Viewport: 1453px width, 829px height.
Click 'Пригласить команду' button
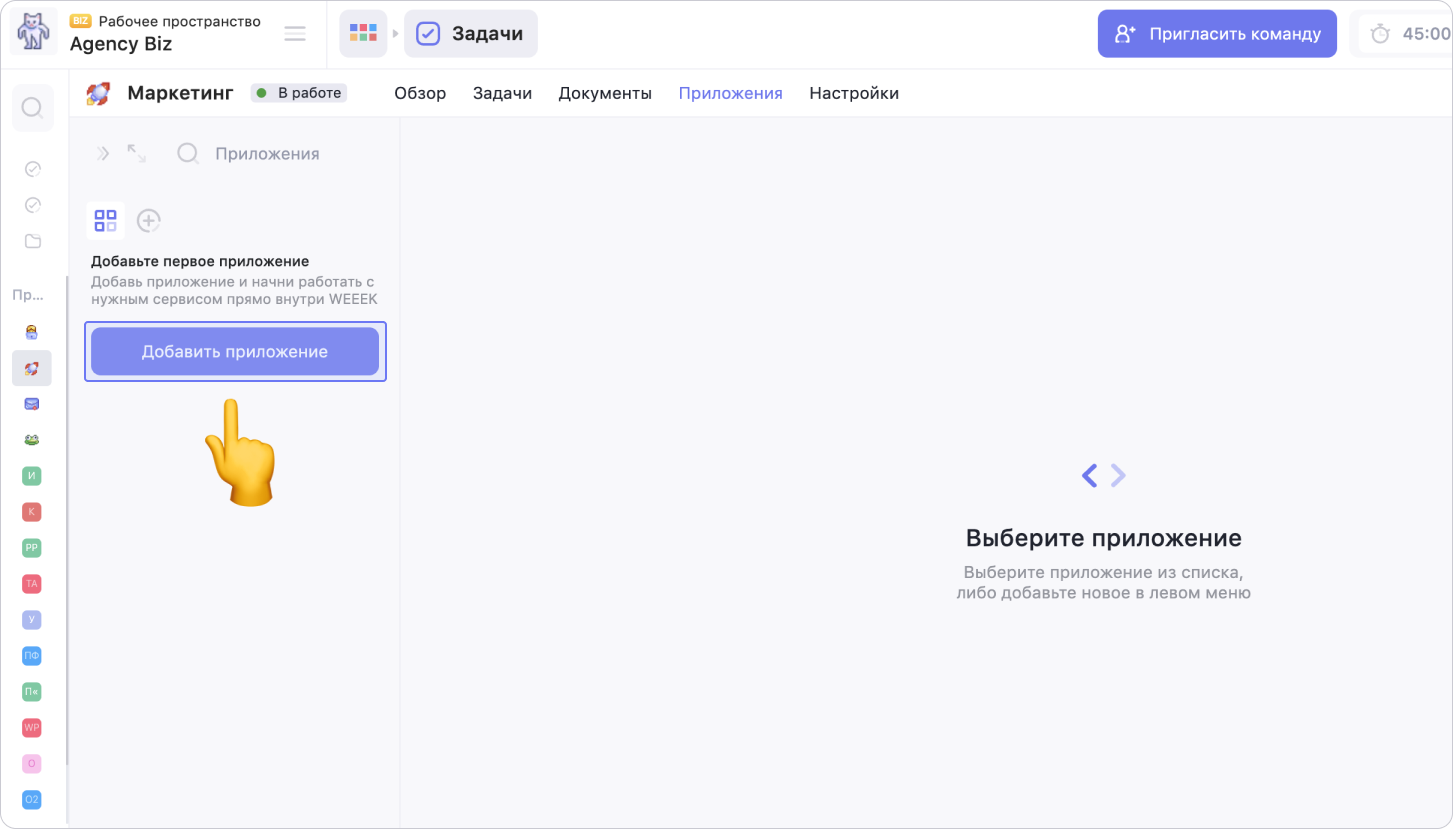[x=1217, y=34]
